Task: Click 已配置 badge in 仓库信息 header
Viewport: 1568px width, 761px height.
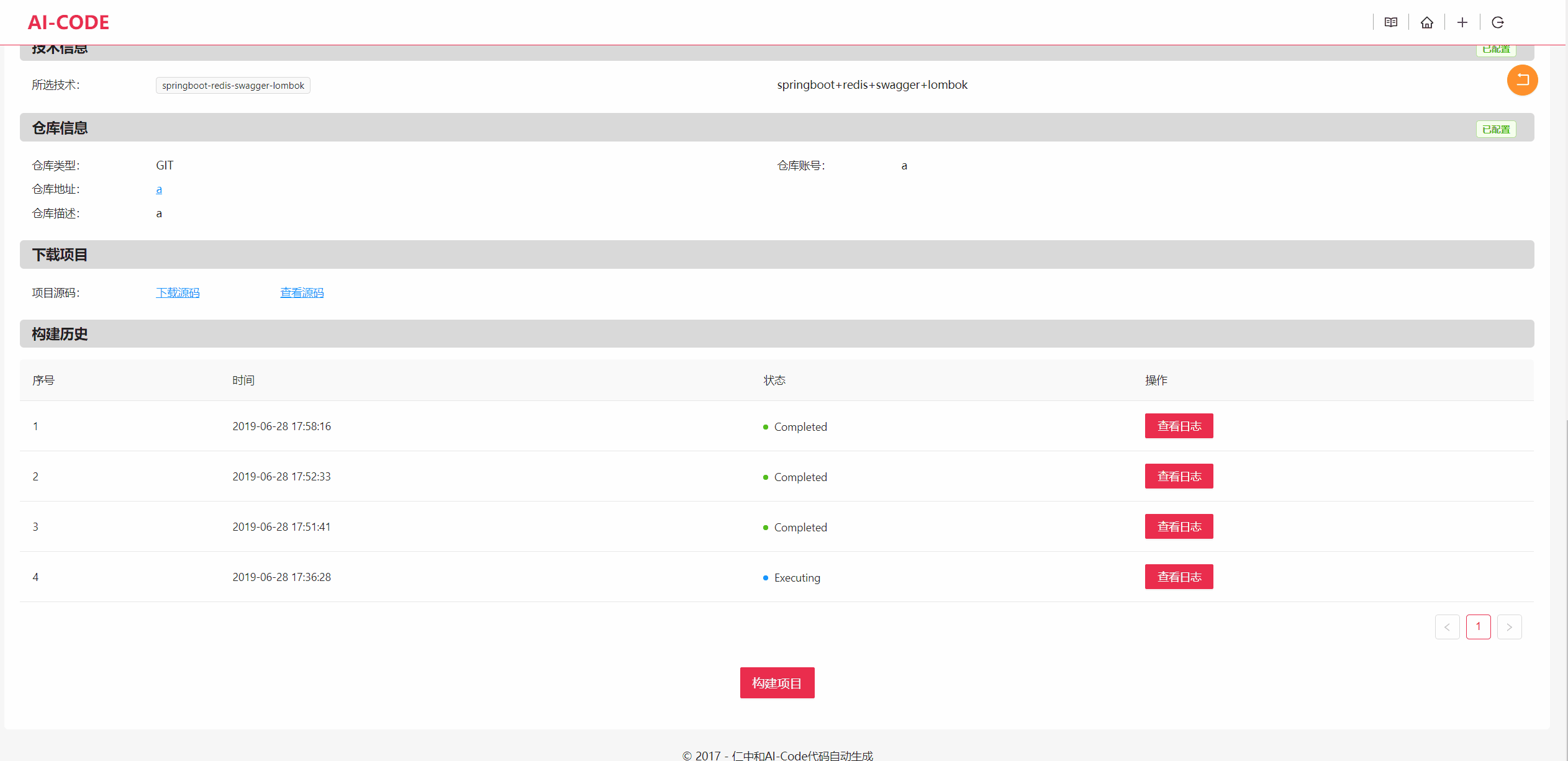Action: tap(1495, 129)
